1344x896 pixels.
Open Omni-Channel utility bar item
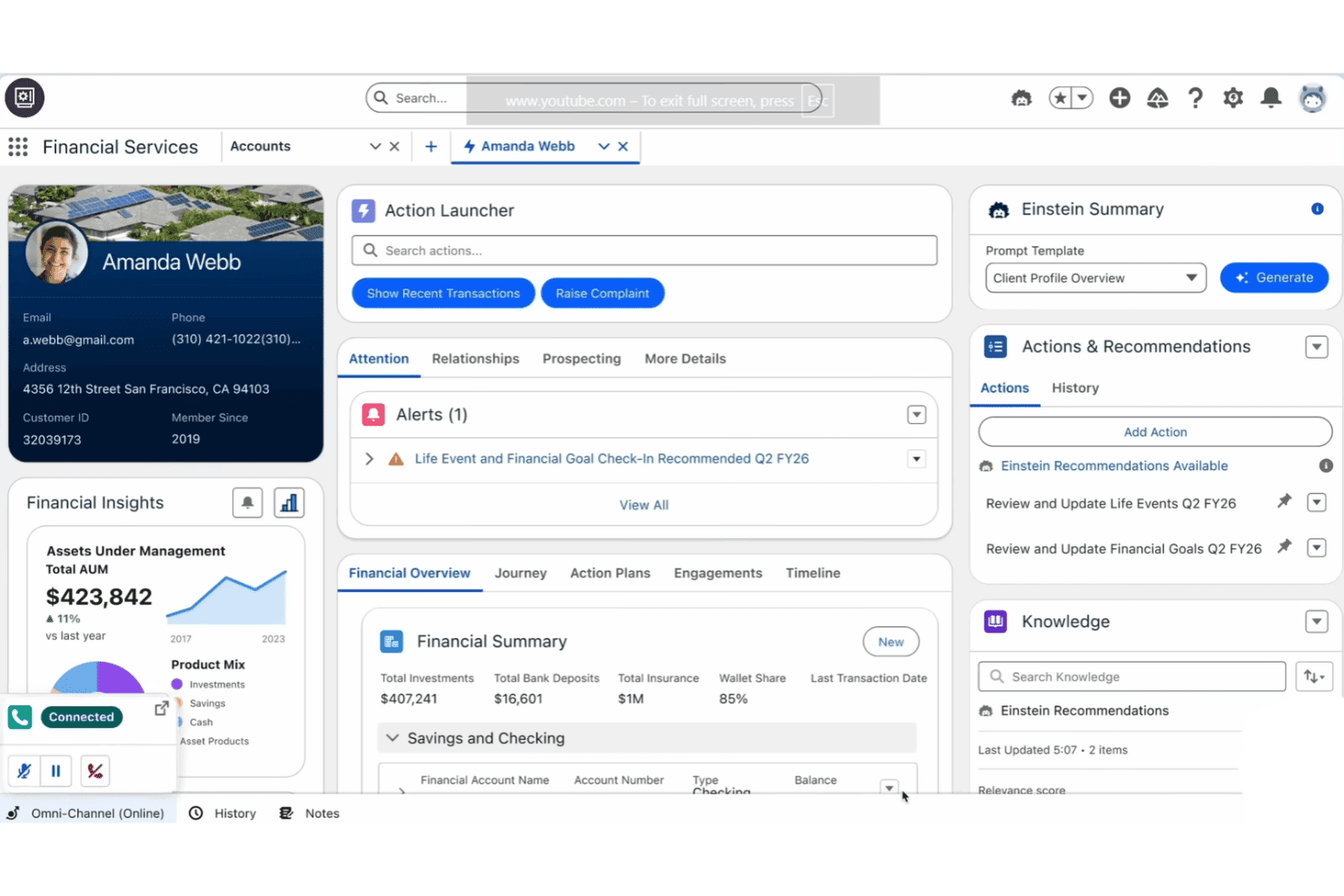(x=86, y=813)
